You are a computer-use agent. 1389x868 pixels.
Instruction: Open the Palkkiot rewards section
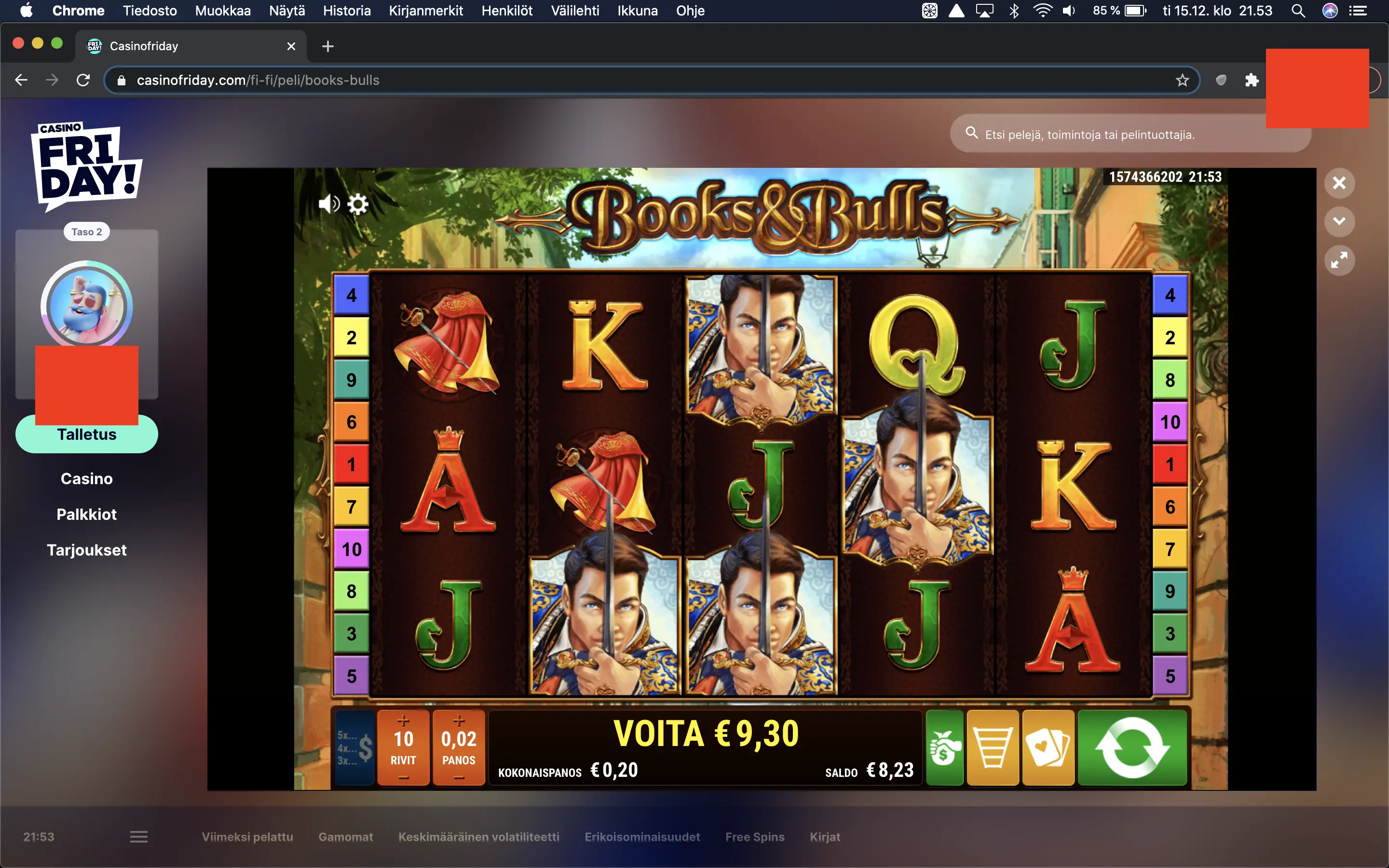87,515
